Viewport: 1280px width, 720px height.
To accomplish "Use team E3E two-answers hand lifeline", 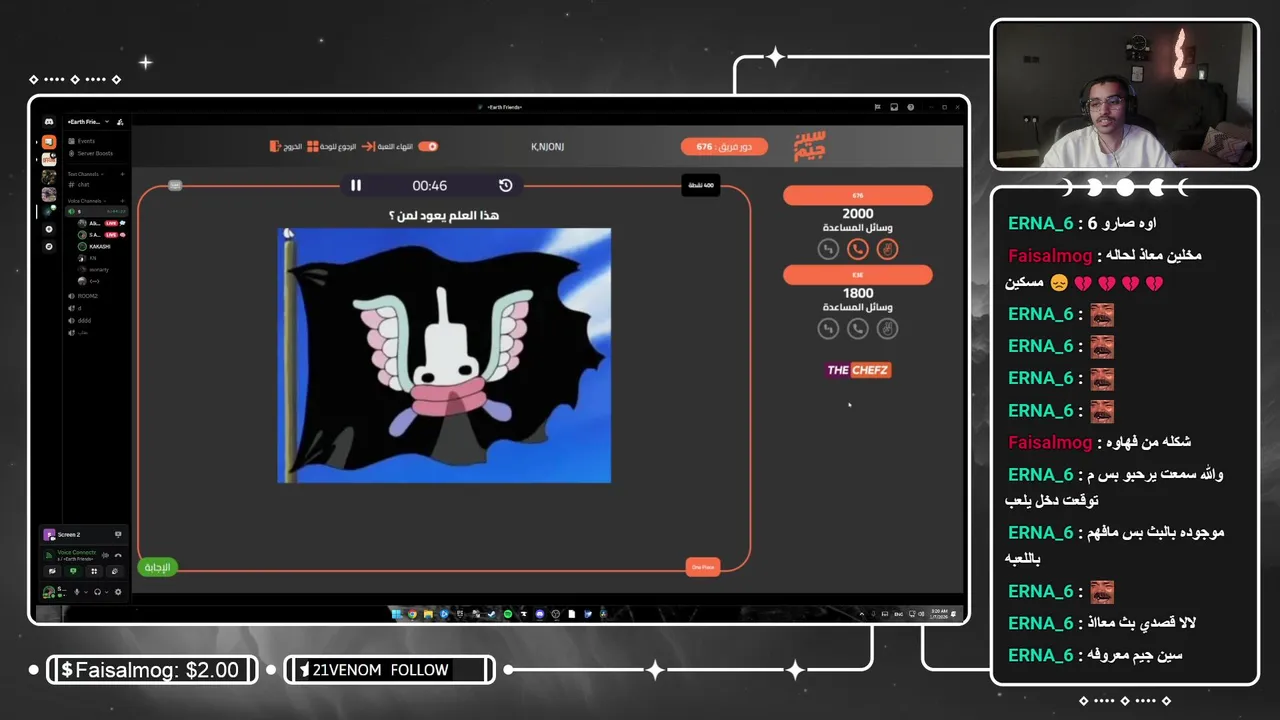I will pos(887,328).
